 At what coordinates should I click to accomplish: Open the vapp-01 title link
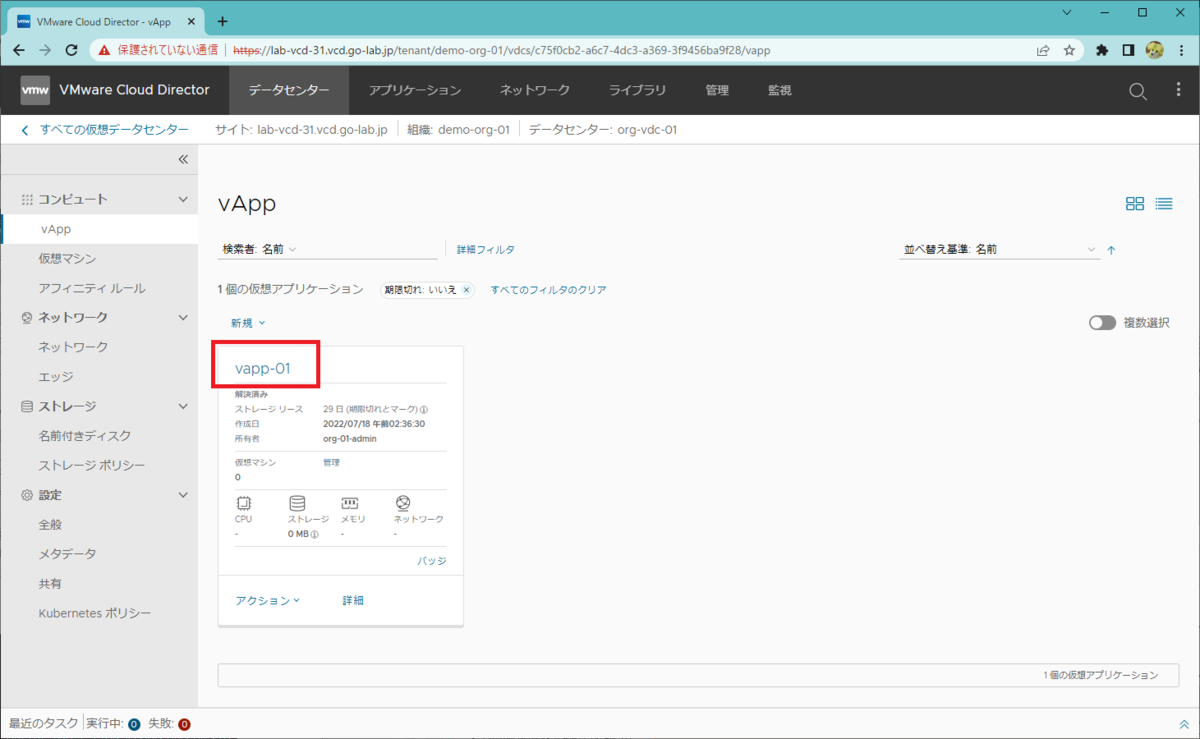click(263, 368)
